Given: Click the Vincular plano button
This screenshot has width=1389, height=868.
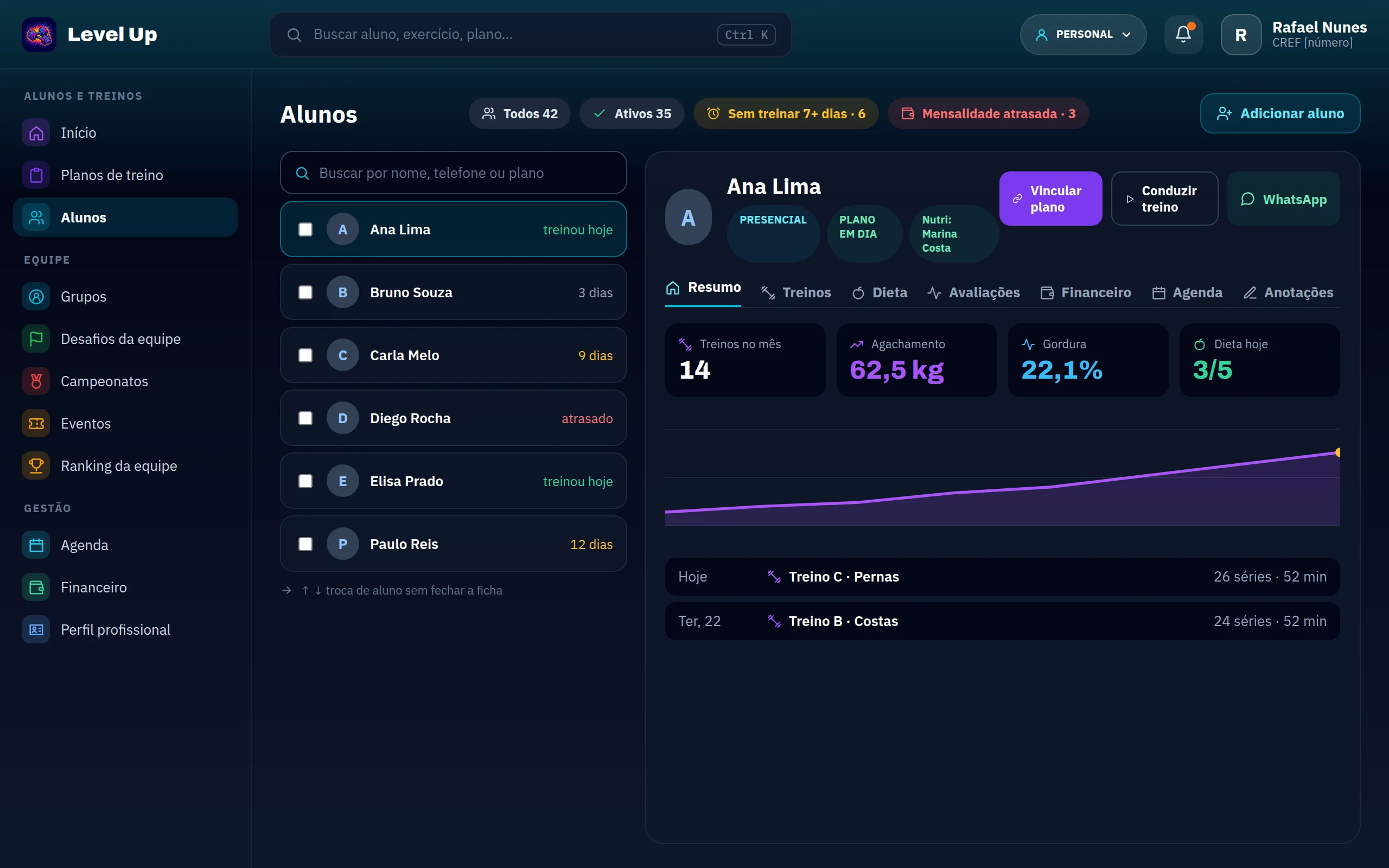Looking at the screenshot, I should pos(1050,199).
